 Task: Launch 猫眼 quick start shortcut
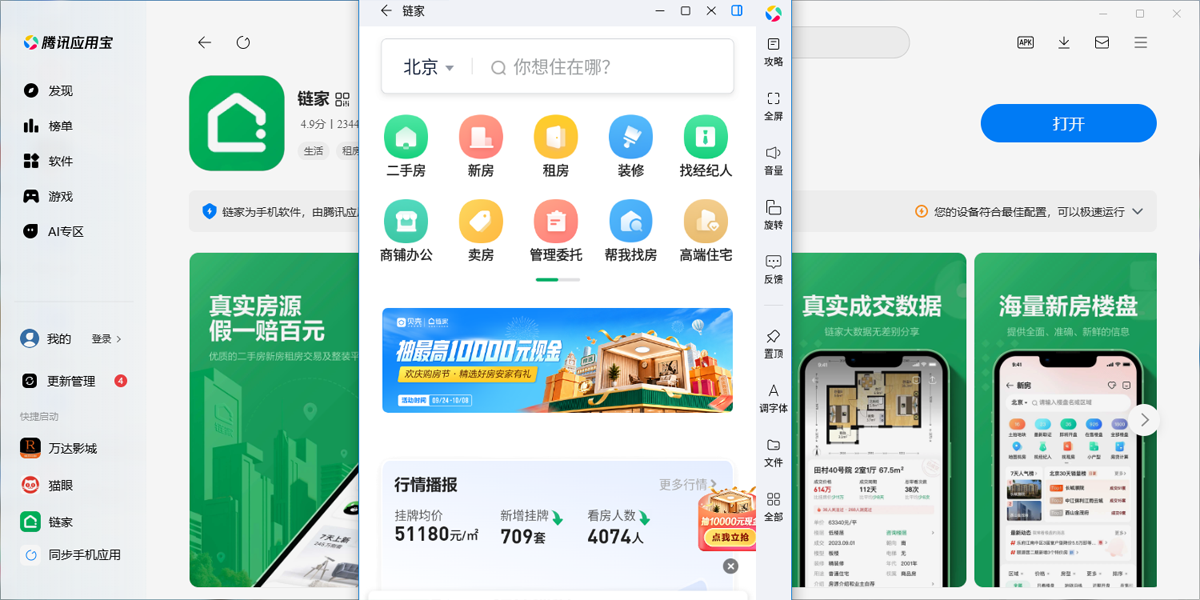(48, 485)
